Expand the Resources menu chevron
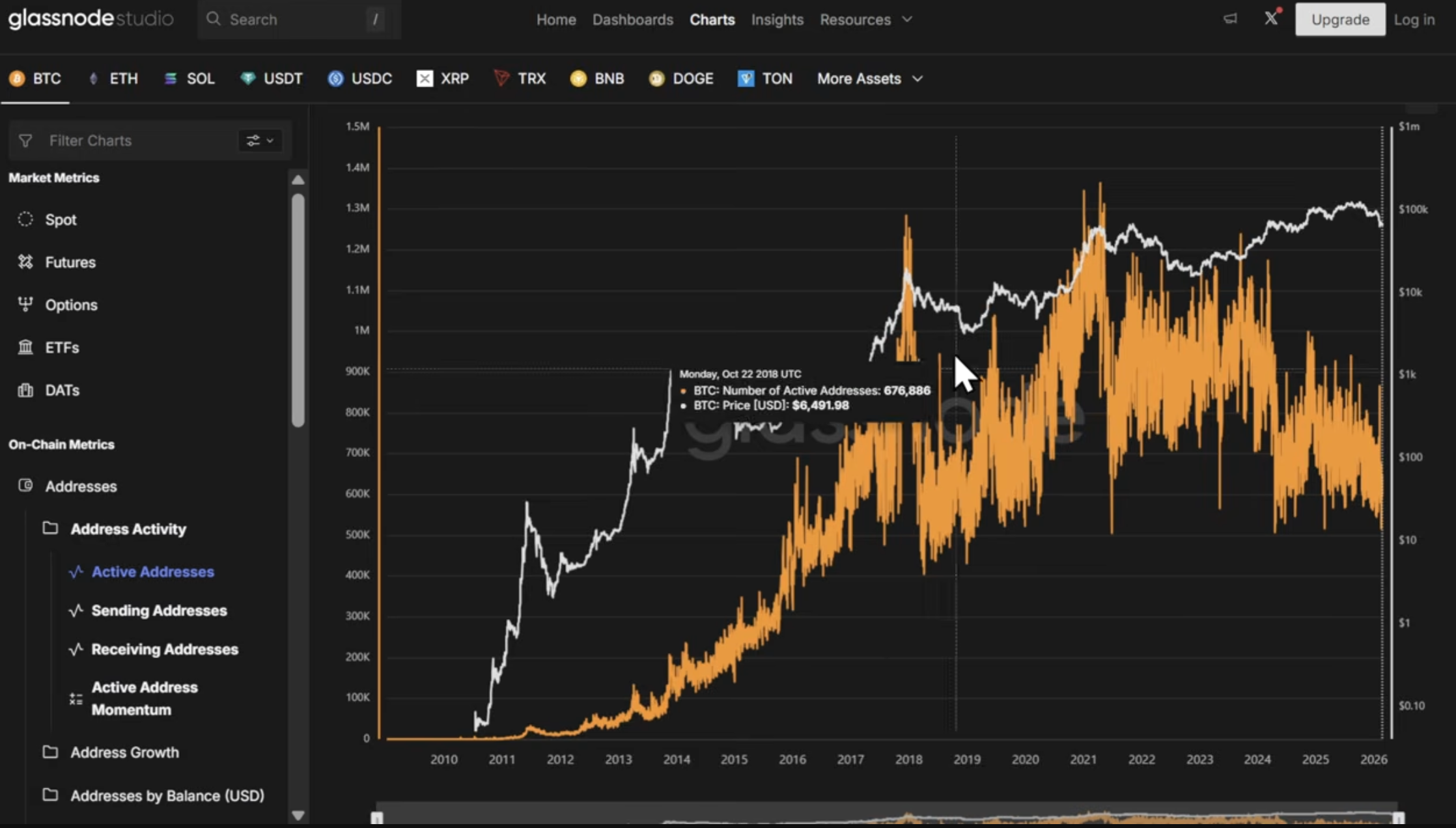This screenshot has width=1456, height=828. click(907, 20)
